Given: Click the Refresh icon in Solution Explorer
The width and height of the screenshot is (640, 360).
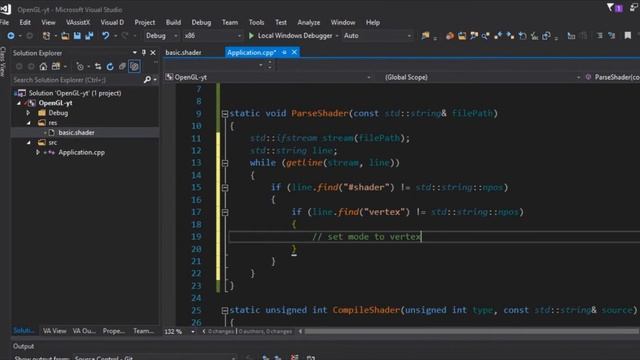Looking at the screenshot, I should [110, 67].
